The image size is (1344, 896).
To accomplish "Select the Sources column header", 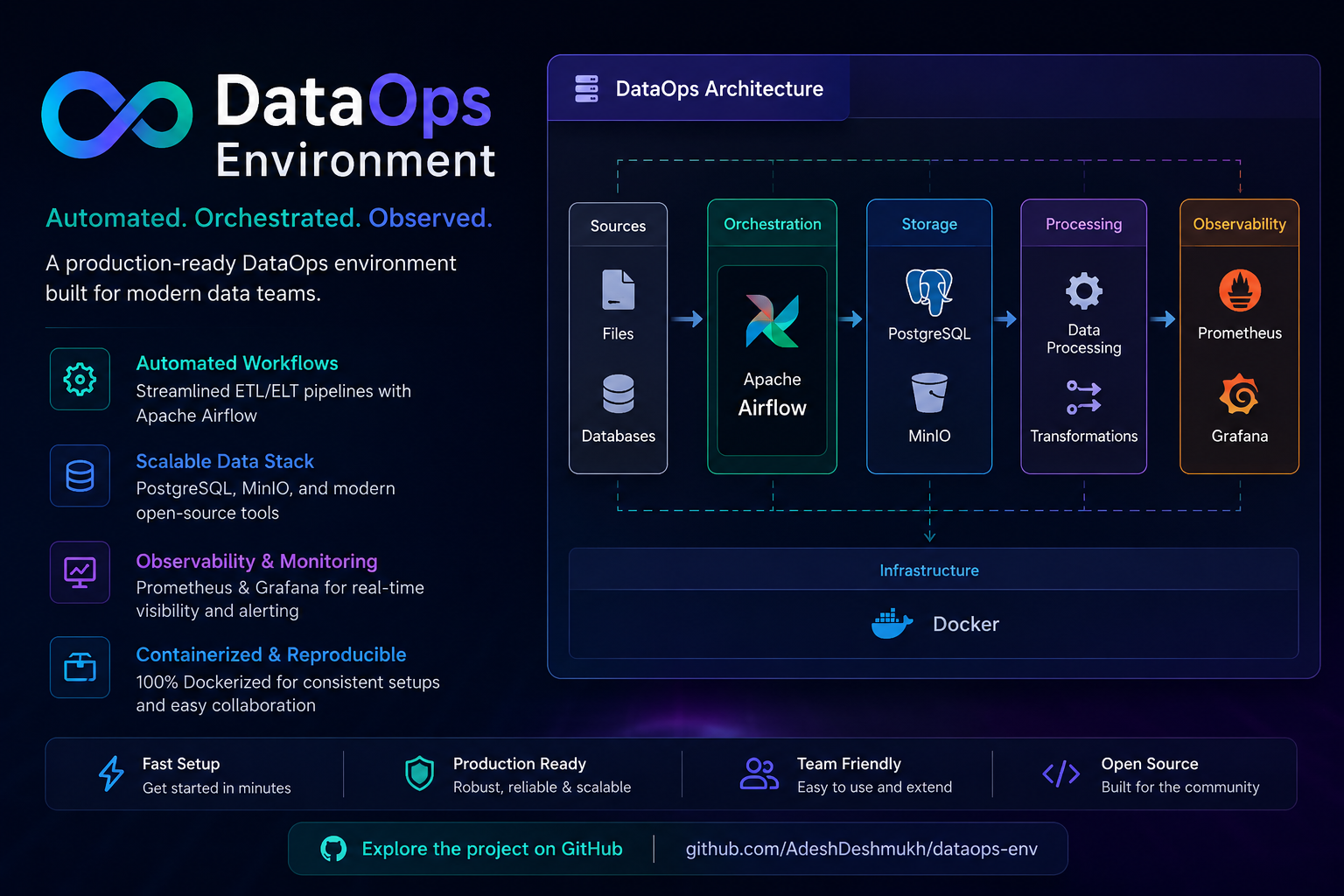I will 618,226.
